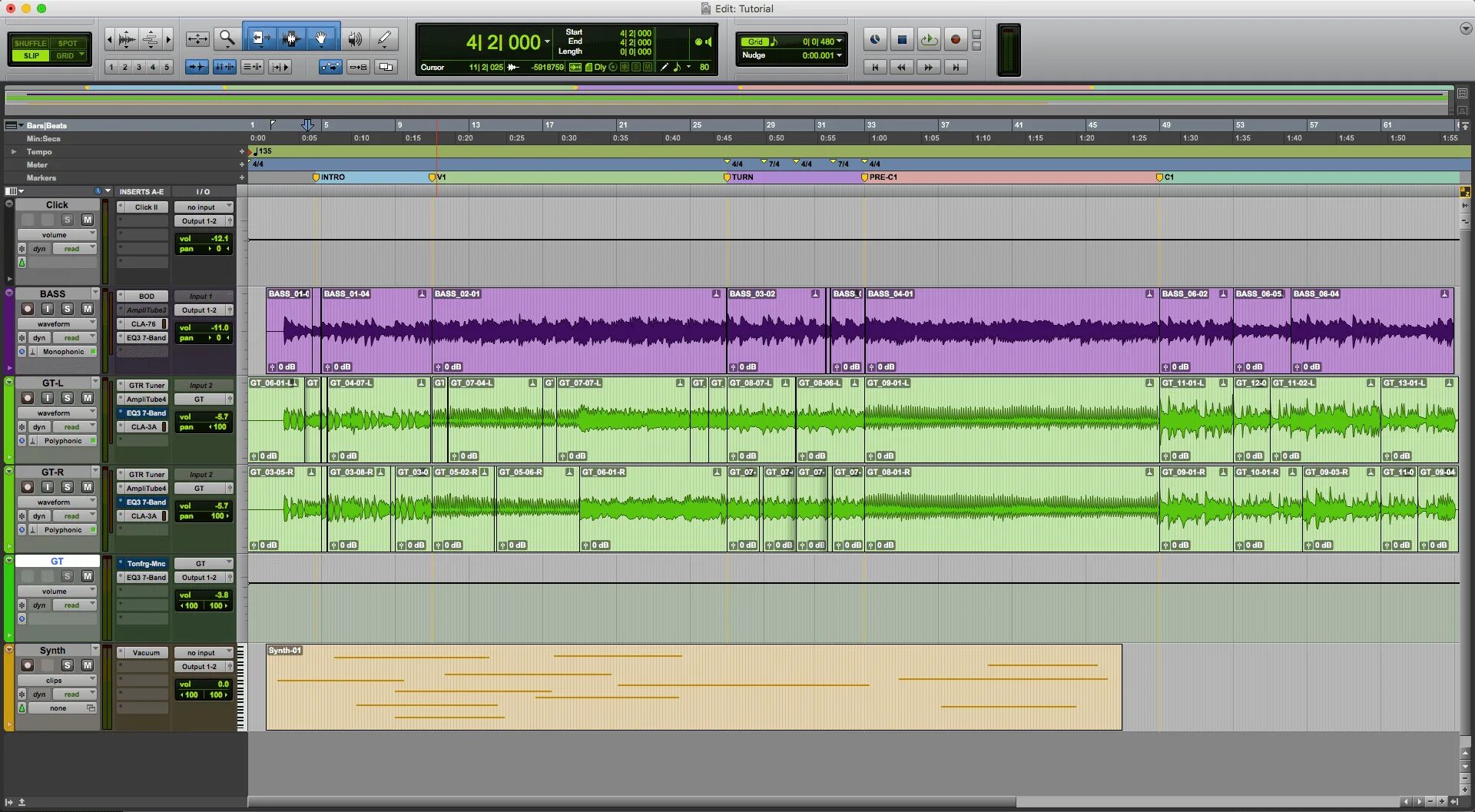
Task: Select the Selector waveform tool
Action: pyautogui.click(x=290, y=38)
